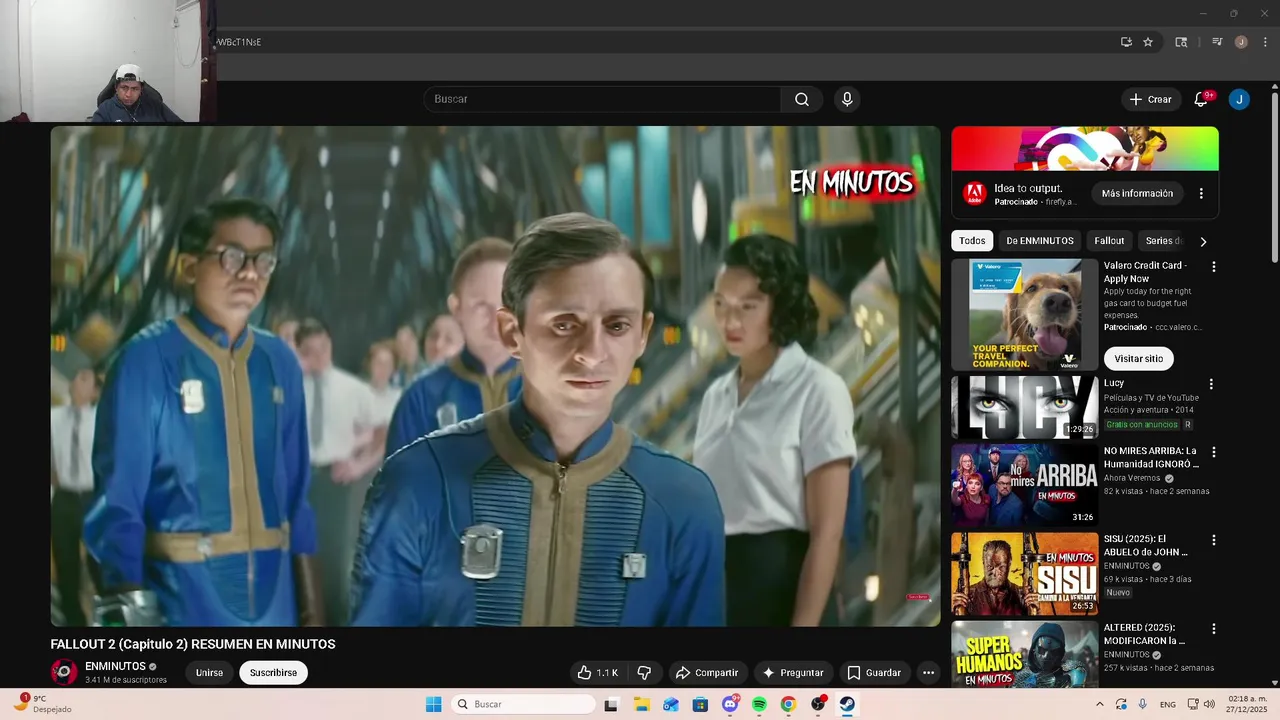Select the Series filter chip
Image resolution: width=1280 pixels, height=720 pixels.
tap(1163, 241)
